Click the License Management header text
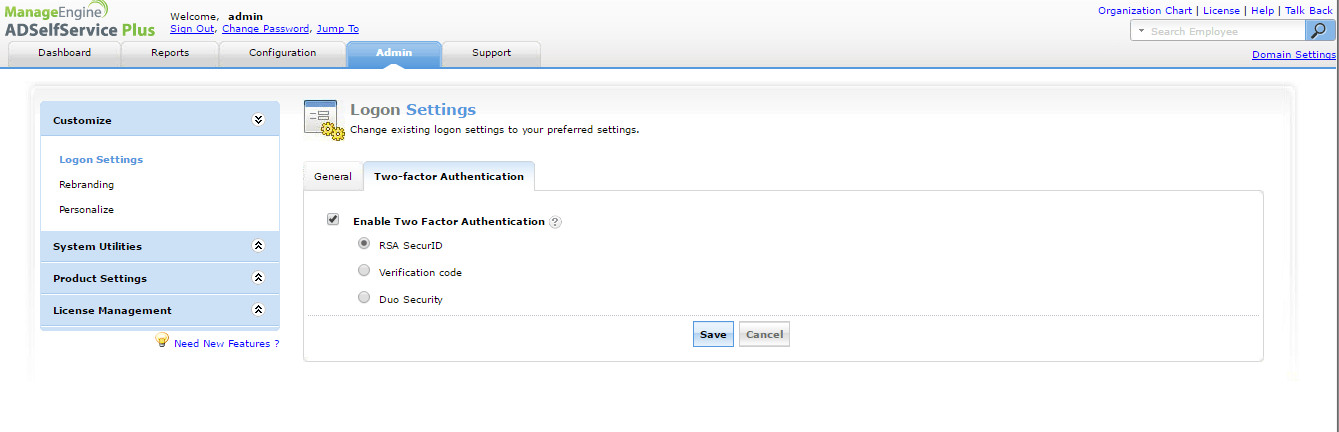This screenshot has width=1339, height=432. point(112,310)
